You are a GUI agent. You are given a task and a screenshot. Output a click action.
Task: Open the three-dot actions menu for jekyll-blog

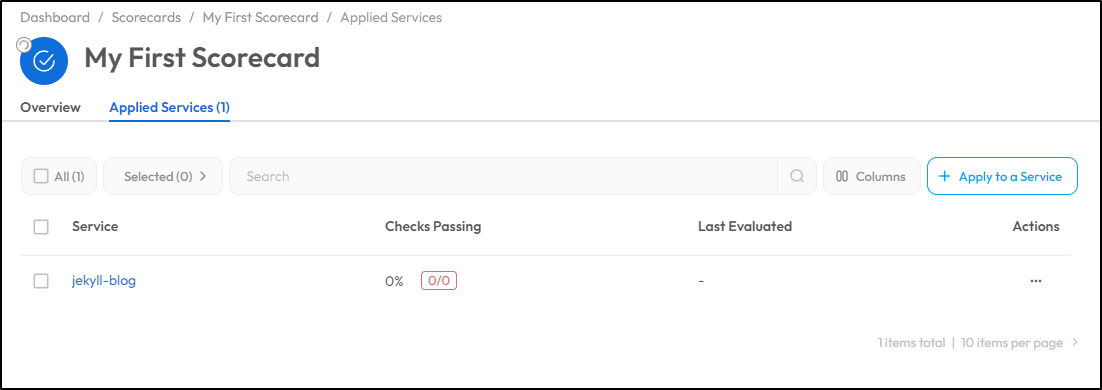[1035, 281]
